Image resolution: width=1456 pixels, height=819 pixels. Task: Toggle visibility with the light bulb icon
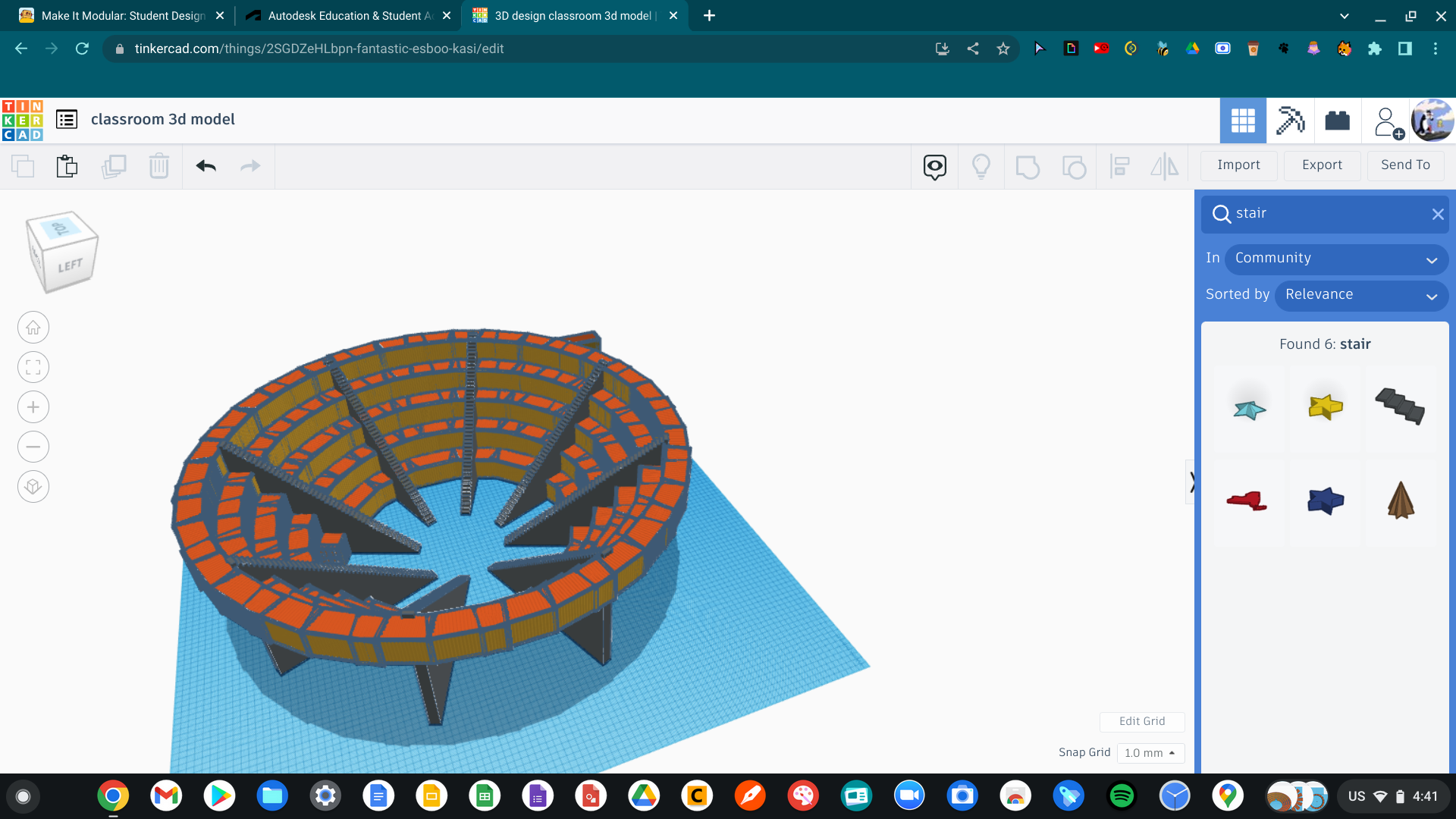pyautogui.click(x=981, y=166)
